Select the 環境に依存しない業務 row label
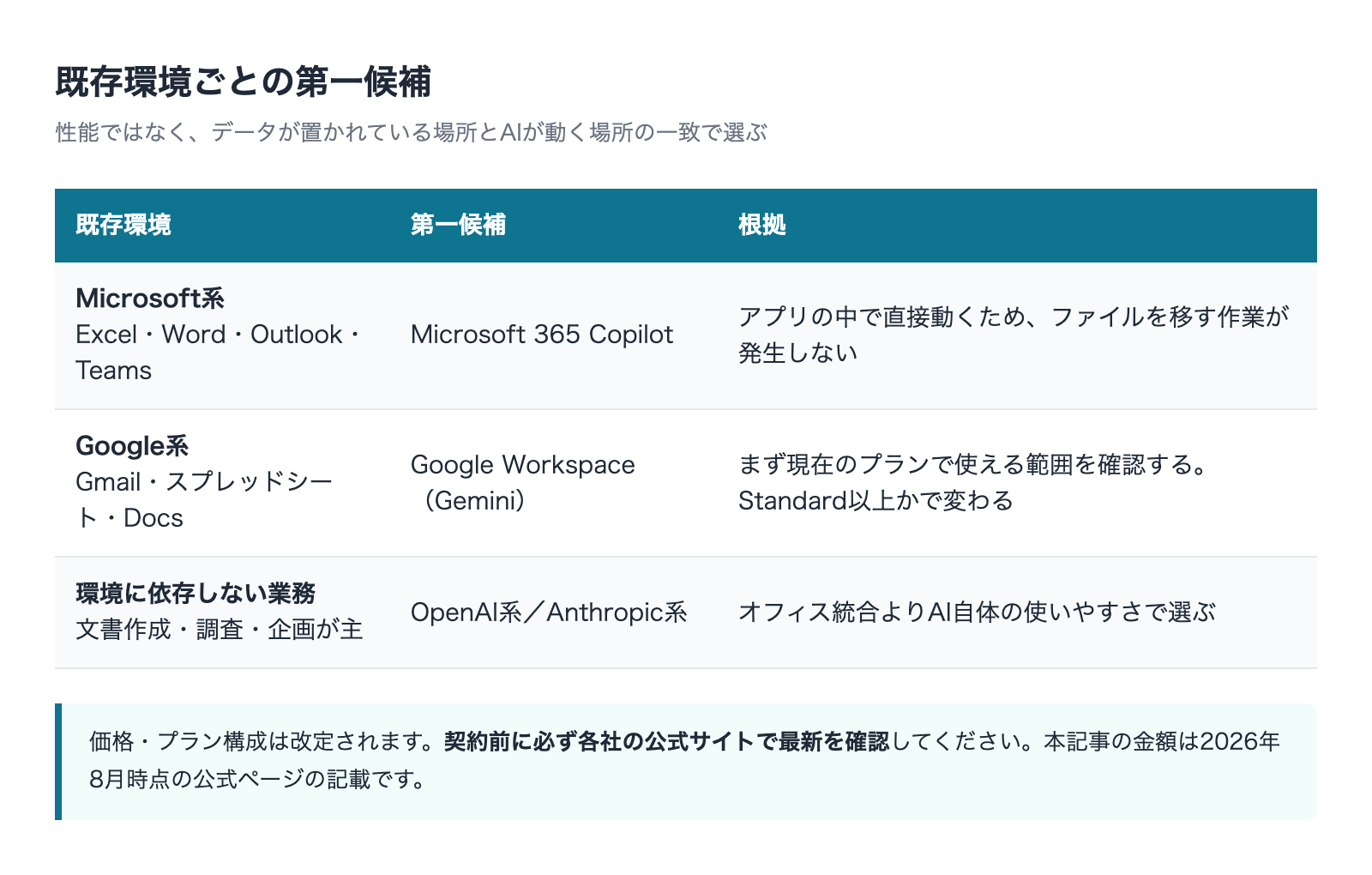The height and width of the screenshot is (875, 1372). tap(196, 594)
